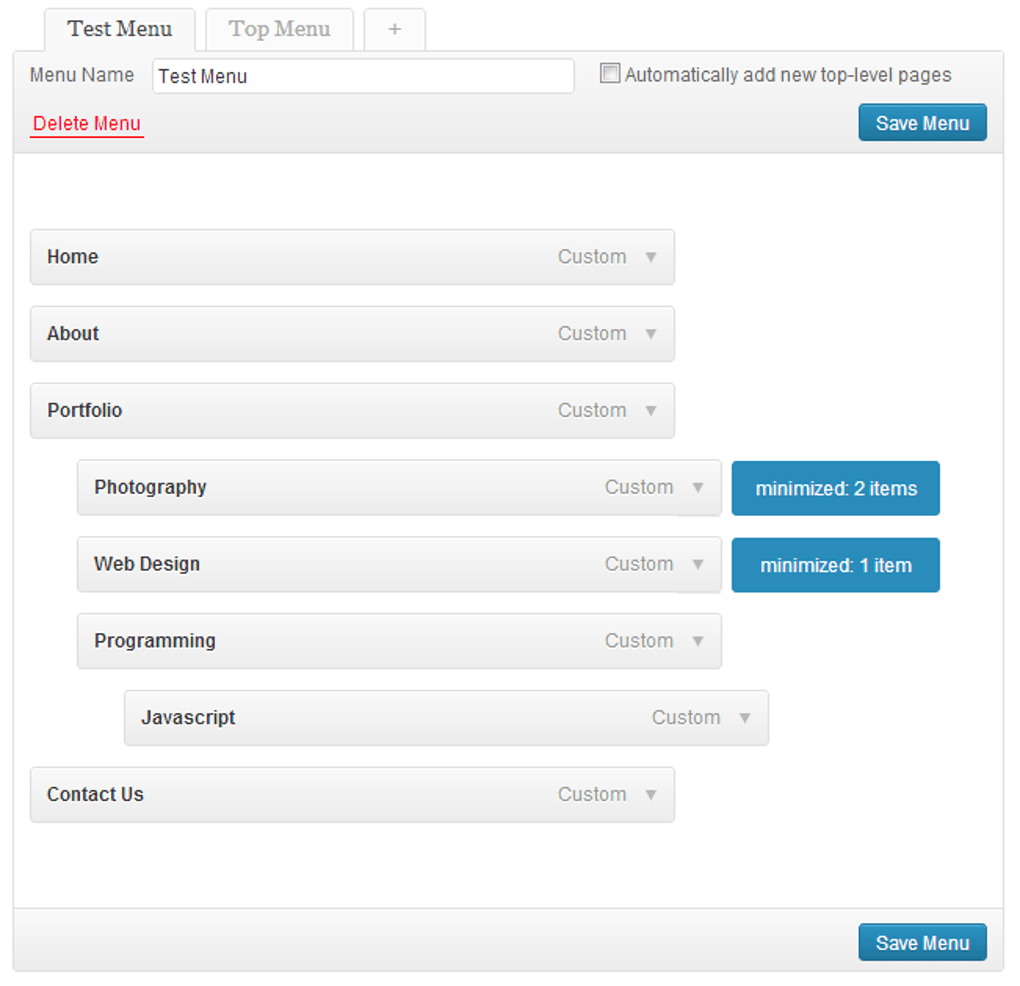Open the Programming item's dropdown arrow
Image resolution: width=1020 pixels, height=986 pixels.
698,641
